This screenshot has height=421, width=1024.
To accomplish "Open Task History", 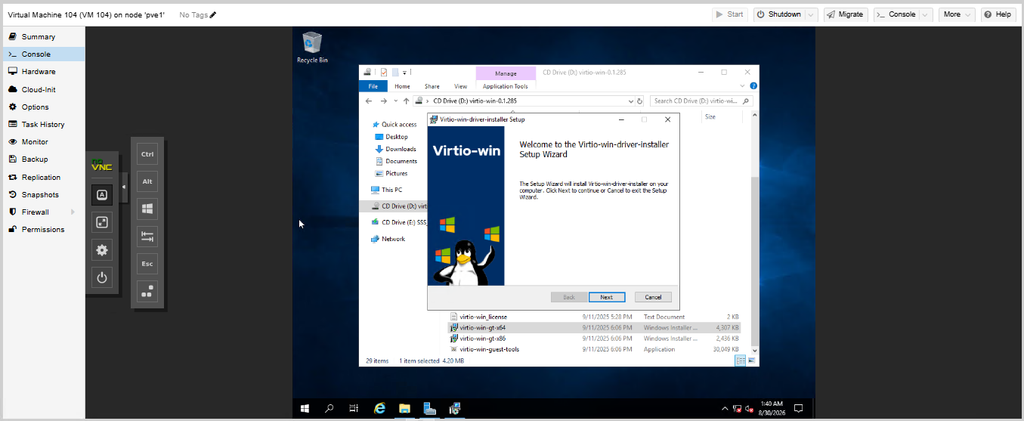I will coord(42,124).
